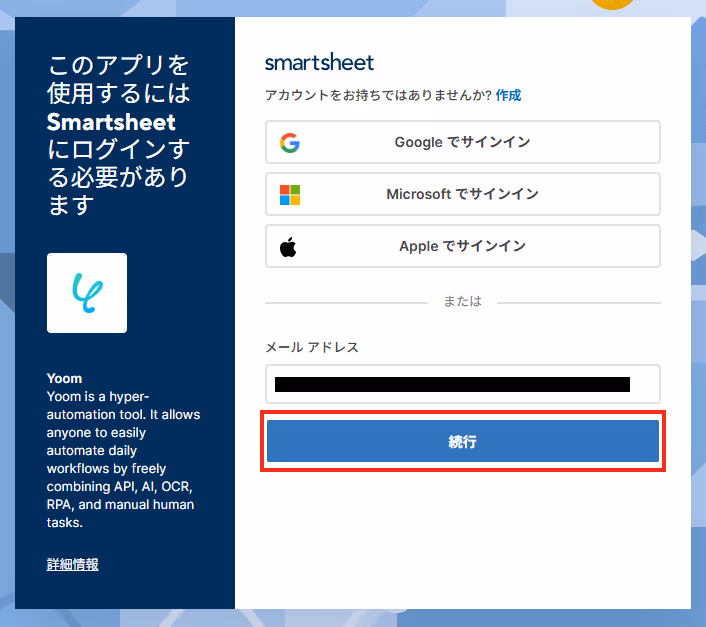This screenshot has width=706, height=627.
Task: Open the 作成 account creation link
Action: coord(508,95)
